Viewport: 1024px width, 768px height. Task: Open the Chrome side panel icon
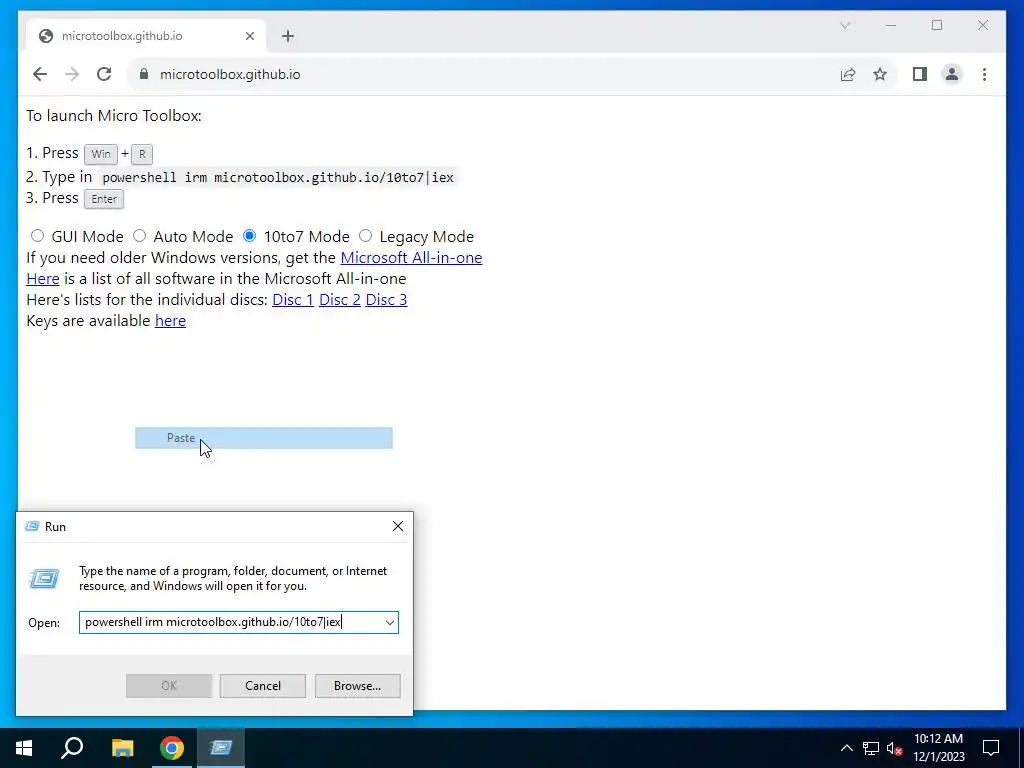(920, 74)
